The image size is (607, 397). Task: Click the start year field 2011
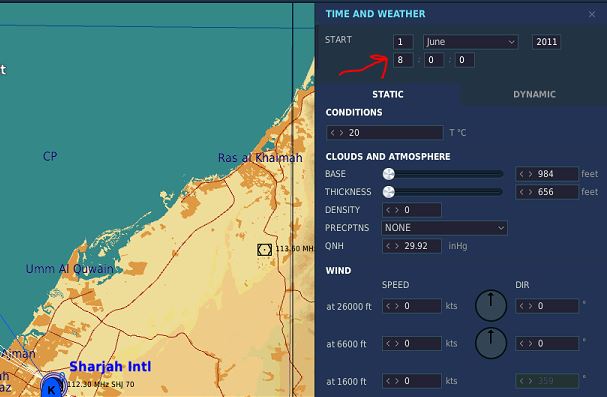(x=546, y=42)
